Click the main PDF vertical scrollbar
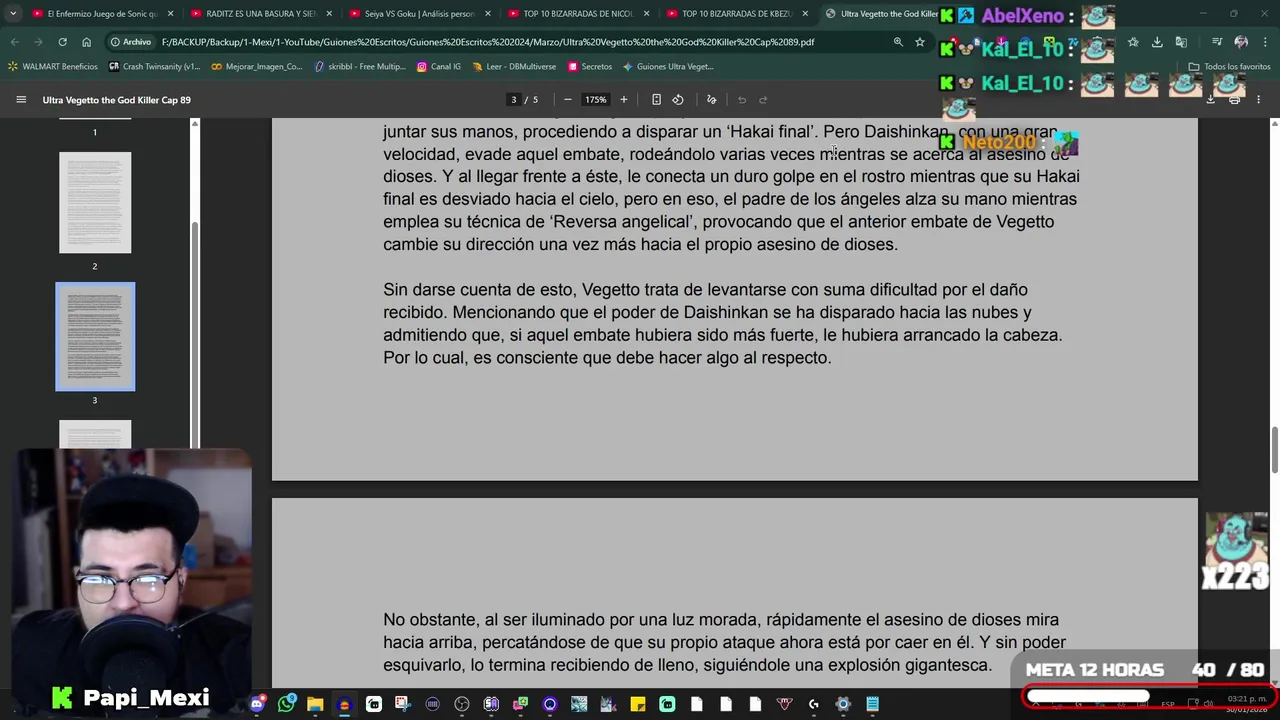Screen dimensions: 1280x720 [x=1274, y=452]
